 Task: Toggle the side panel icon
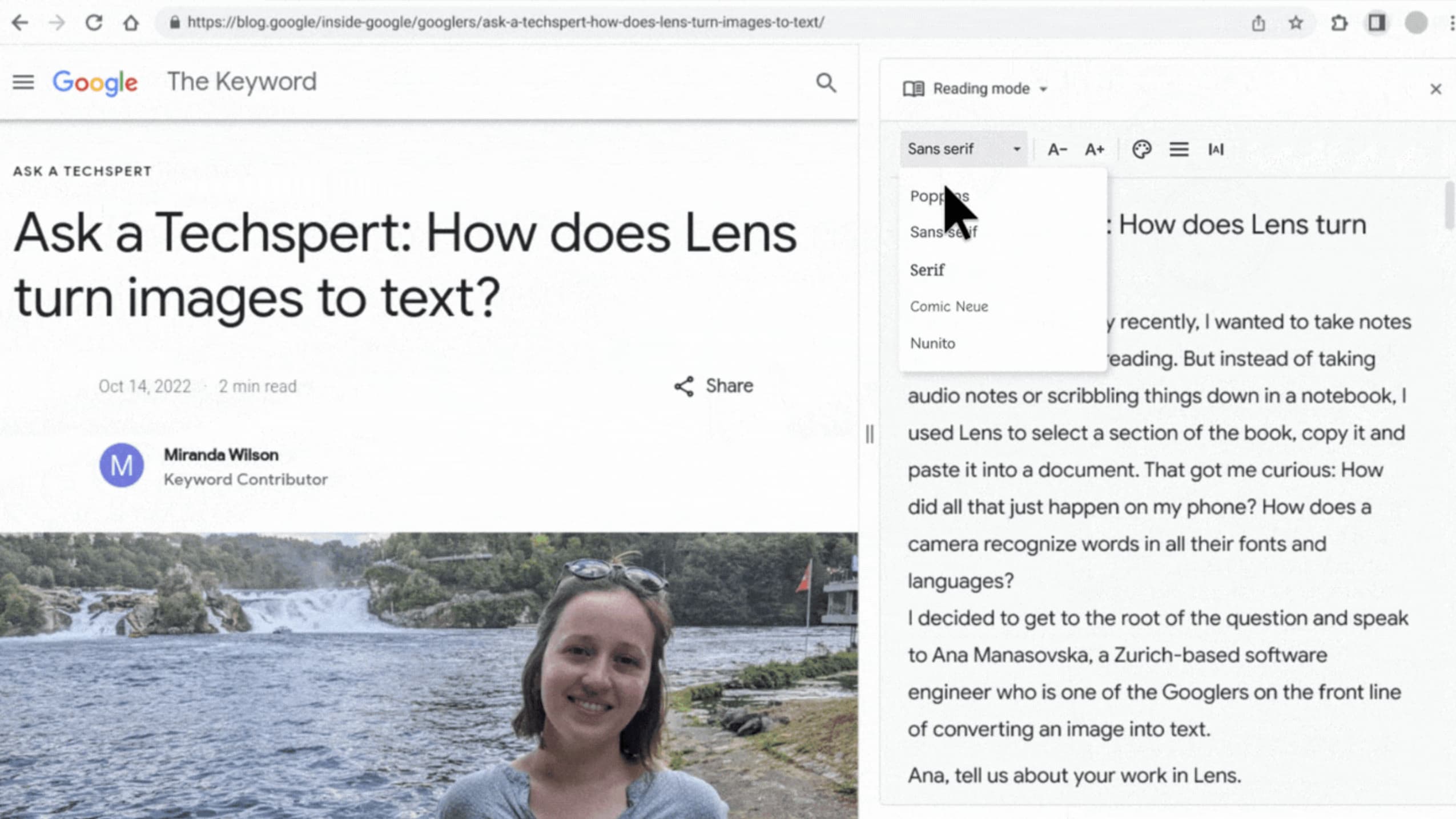tap(1376, 23)
